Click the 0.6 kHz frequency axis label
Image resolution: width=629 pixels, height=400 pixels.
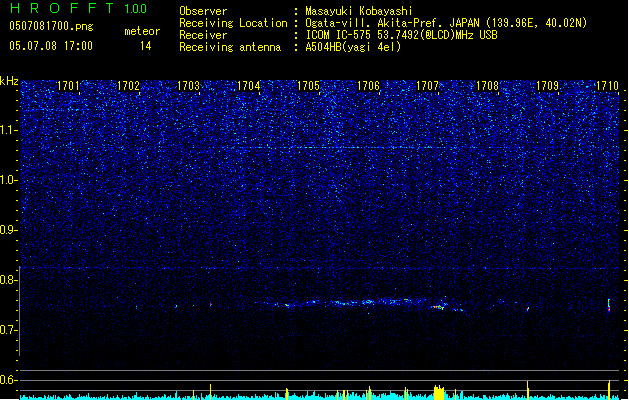tap(9, 380)
